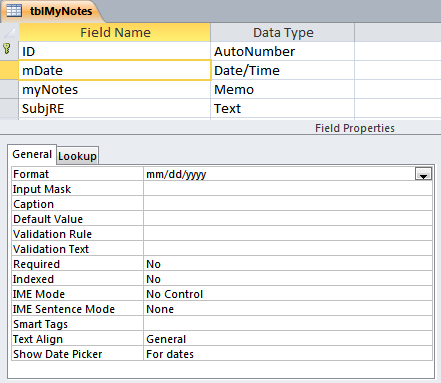Screen dimensions: 441x383
Task: Click the IME Mode property label
Action: point(39,294)
